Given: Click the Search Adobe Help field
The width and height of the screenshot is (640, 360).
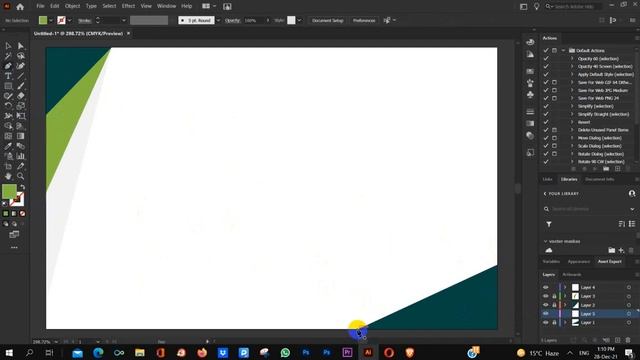Looking at the screenshot, I should tap(578, 7).
